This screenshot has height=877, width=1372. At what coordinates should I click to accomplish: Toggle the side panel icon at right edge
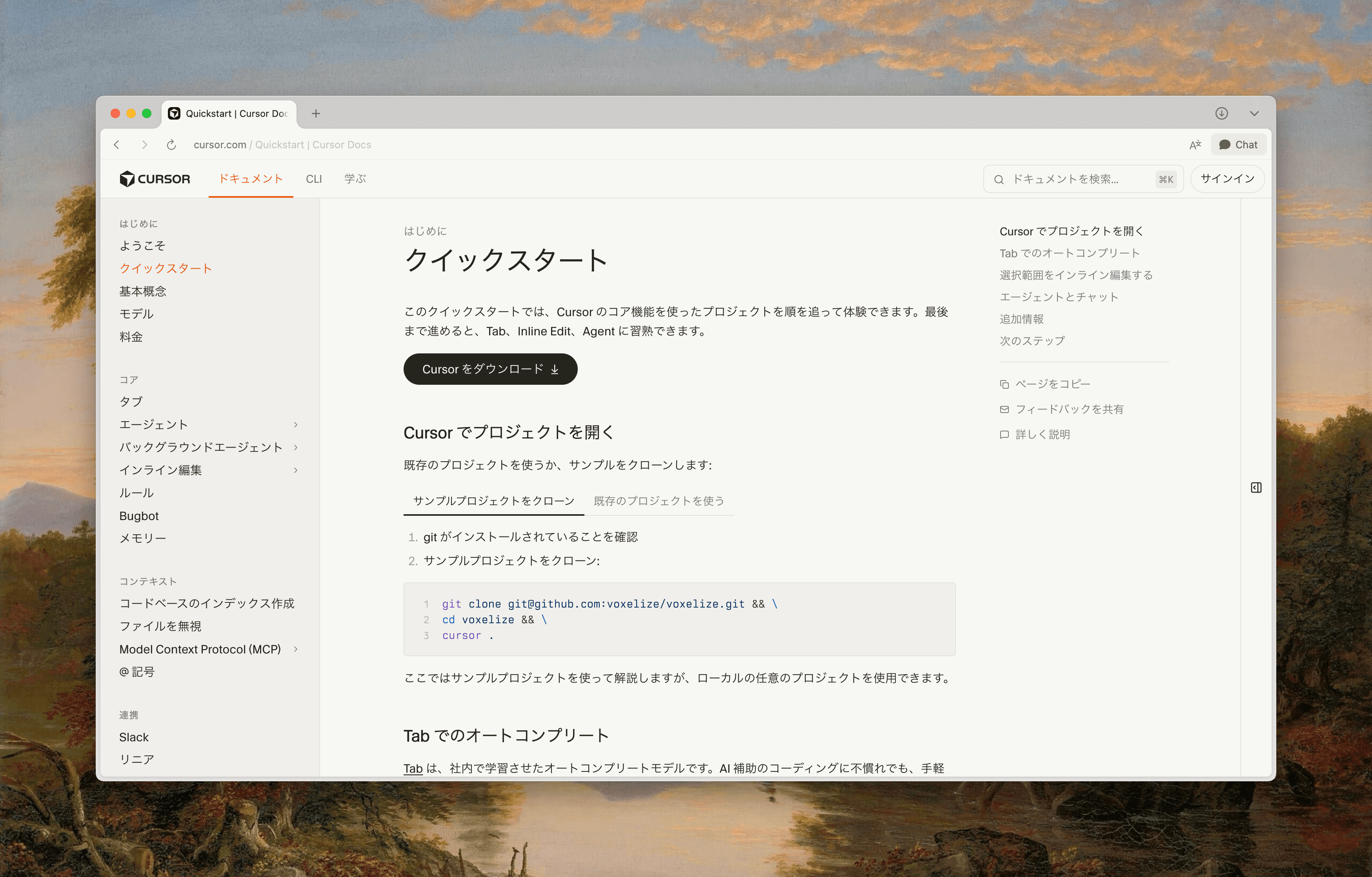[x=1256, y=487]
